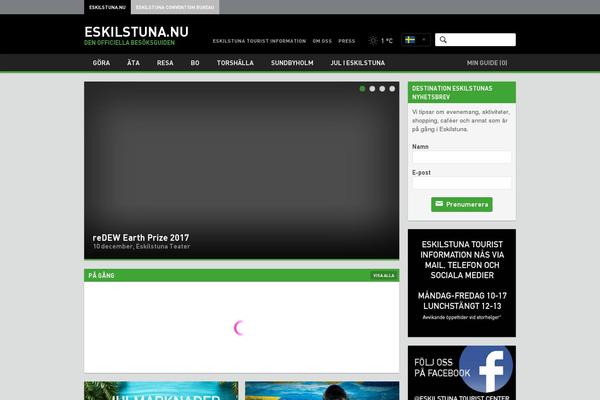Image resolution: width=600 pixels, height=400 pixels.
Task: Click the 1 °C temperature text
Action: coord(386,41)
